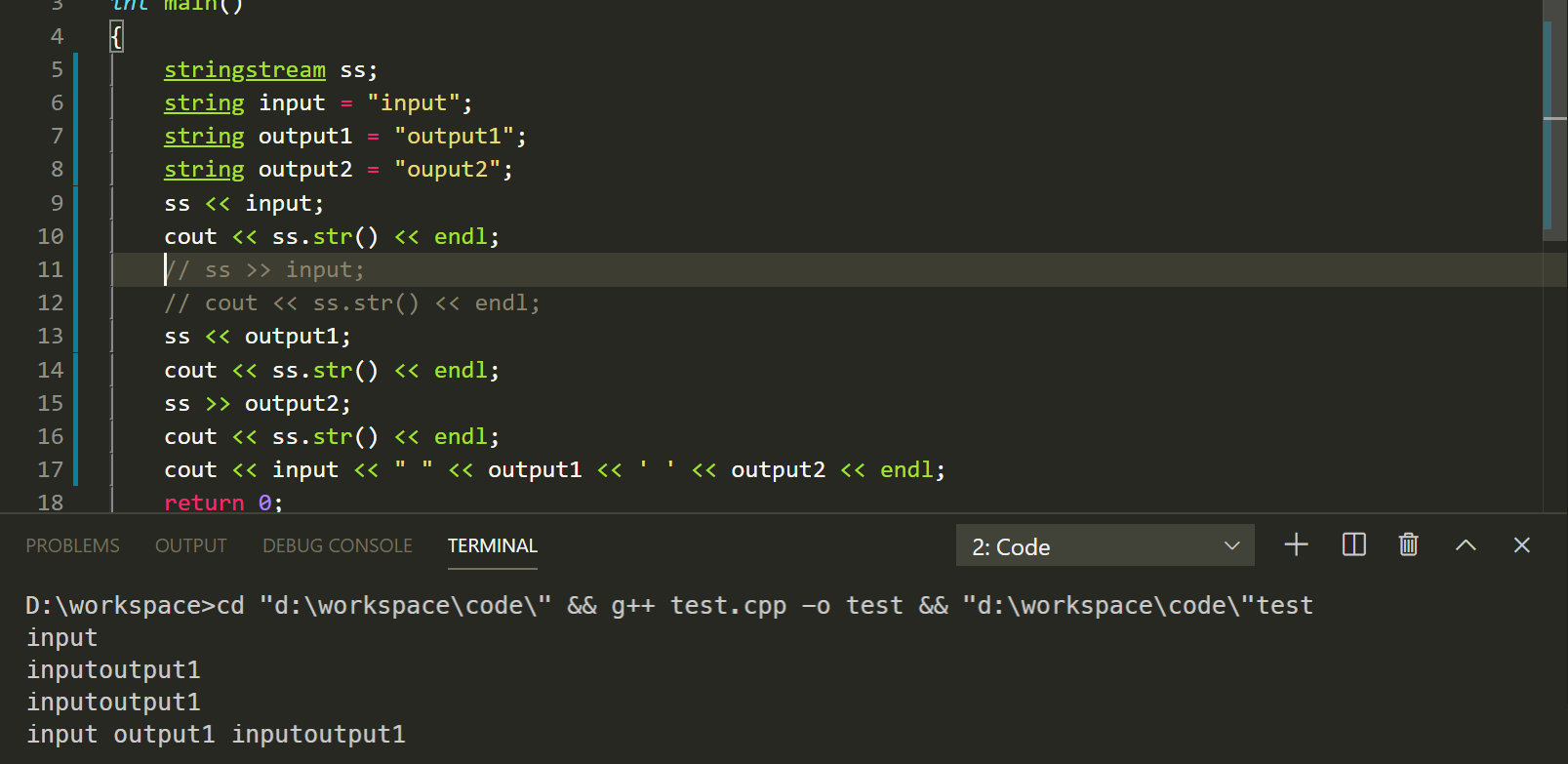Click 'ss >> output2;' on line 15
1568x764 pixels.
[258, 404]
